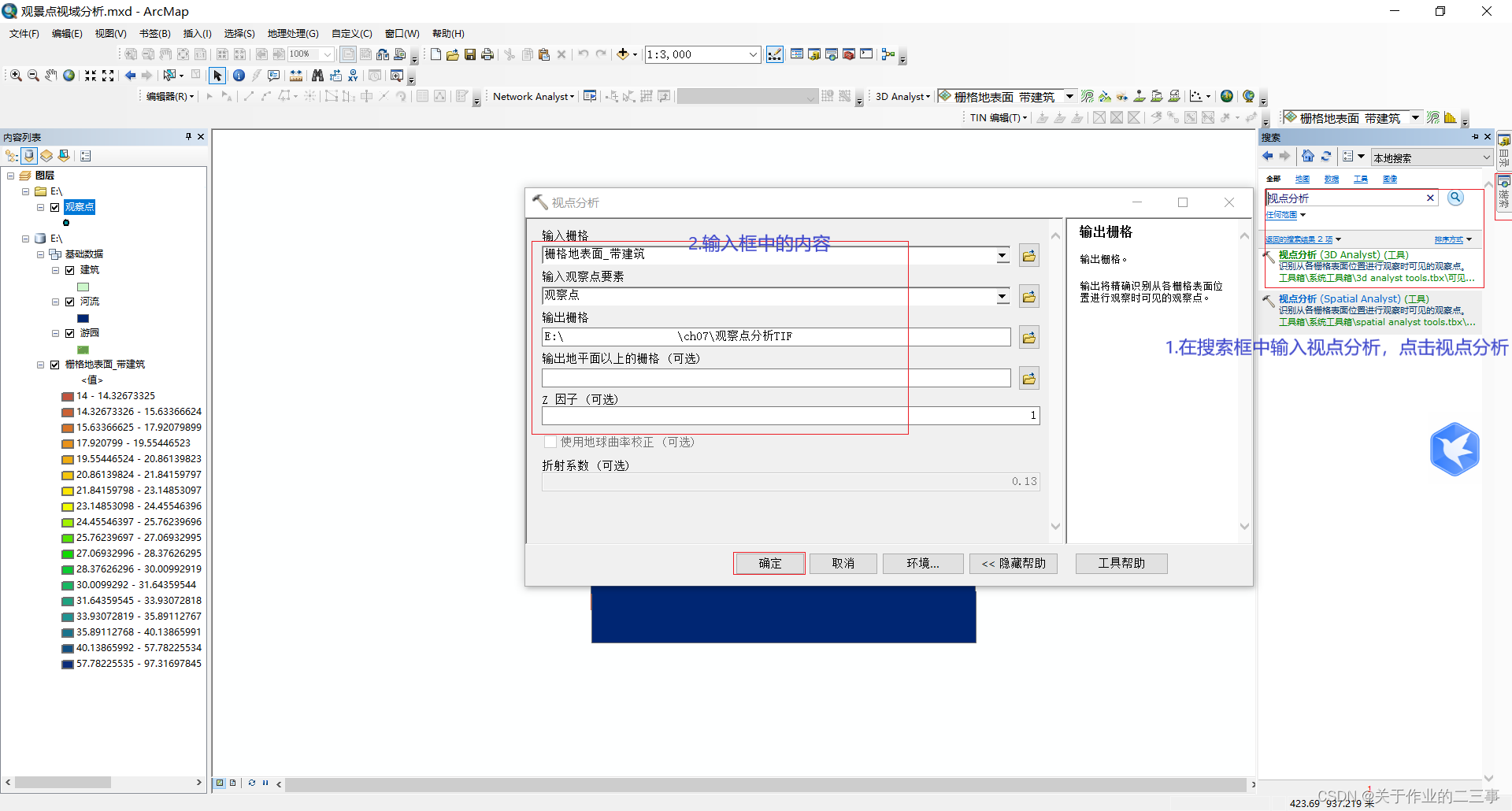Click the Spatial Analyst Histogram icon
Screen dimensions: 1512x811
point(1451,118)
